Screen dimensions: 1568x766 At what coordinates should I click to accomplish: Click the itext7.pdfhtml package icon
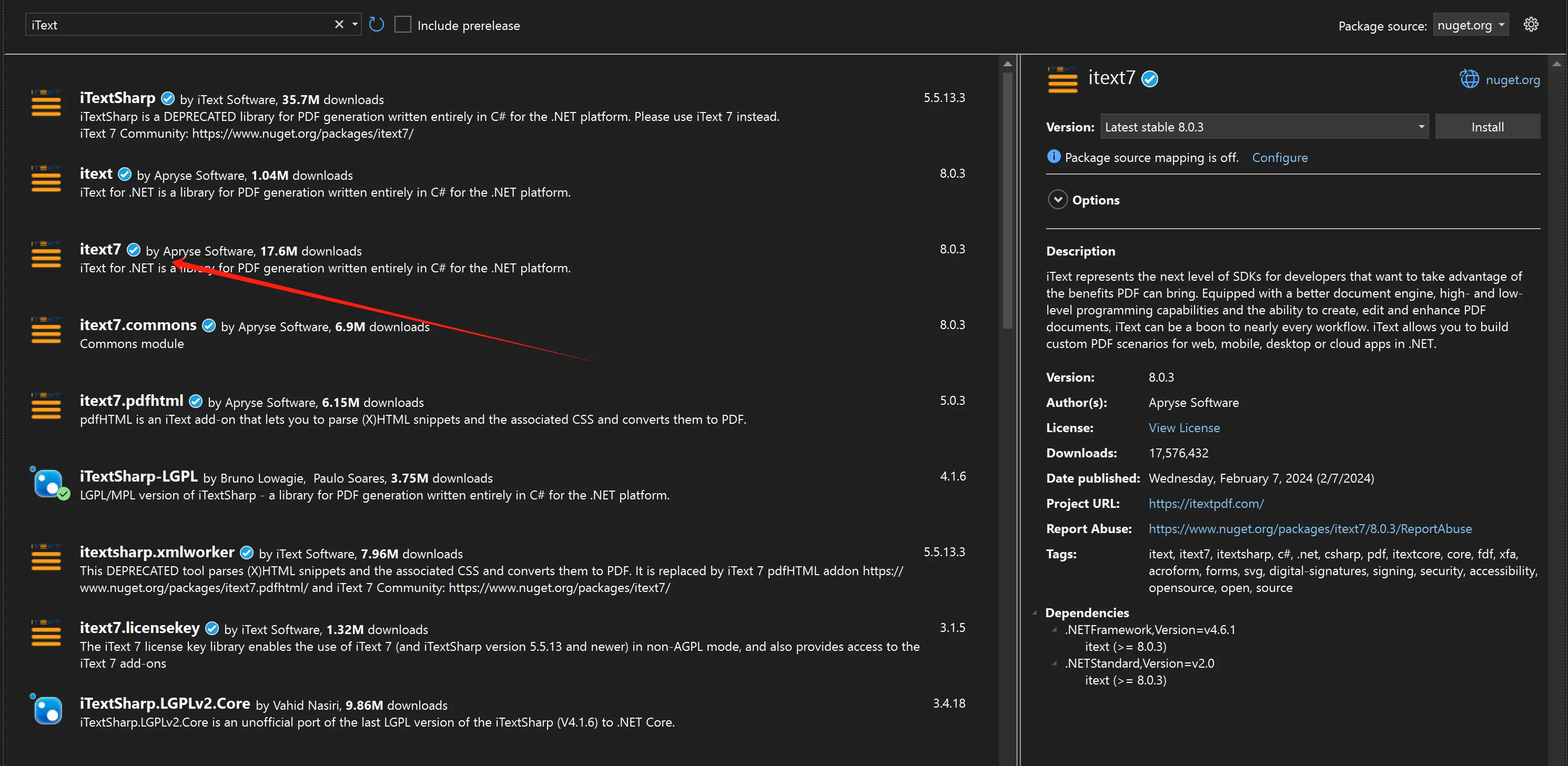46,406
